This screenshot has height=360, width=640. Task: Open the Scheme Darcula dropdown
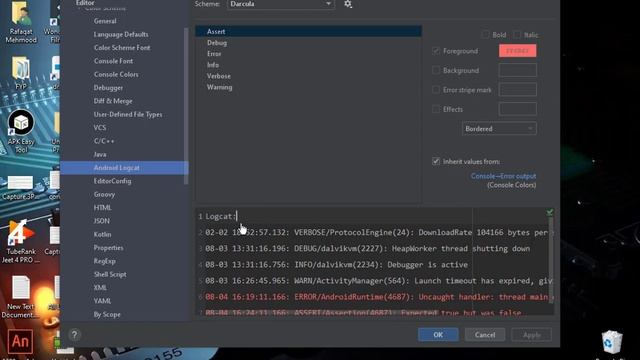pos(281,4)
